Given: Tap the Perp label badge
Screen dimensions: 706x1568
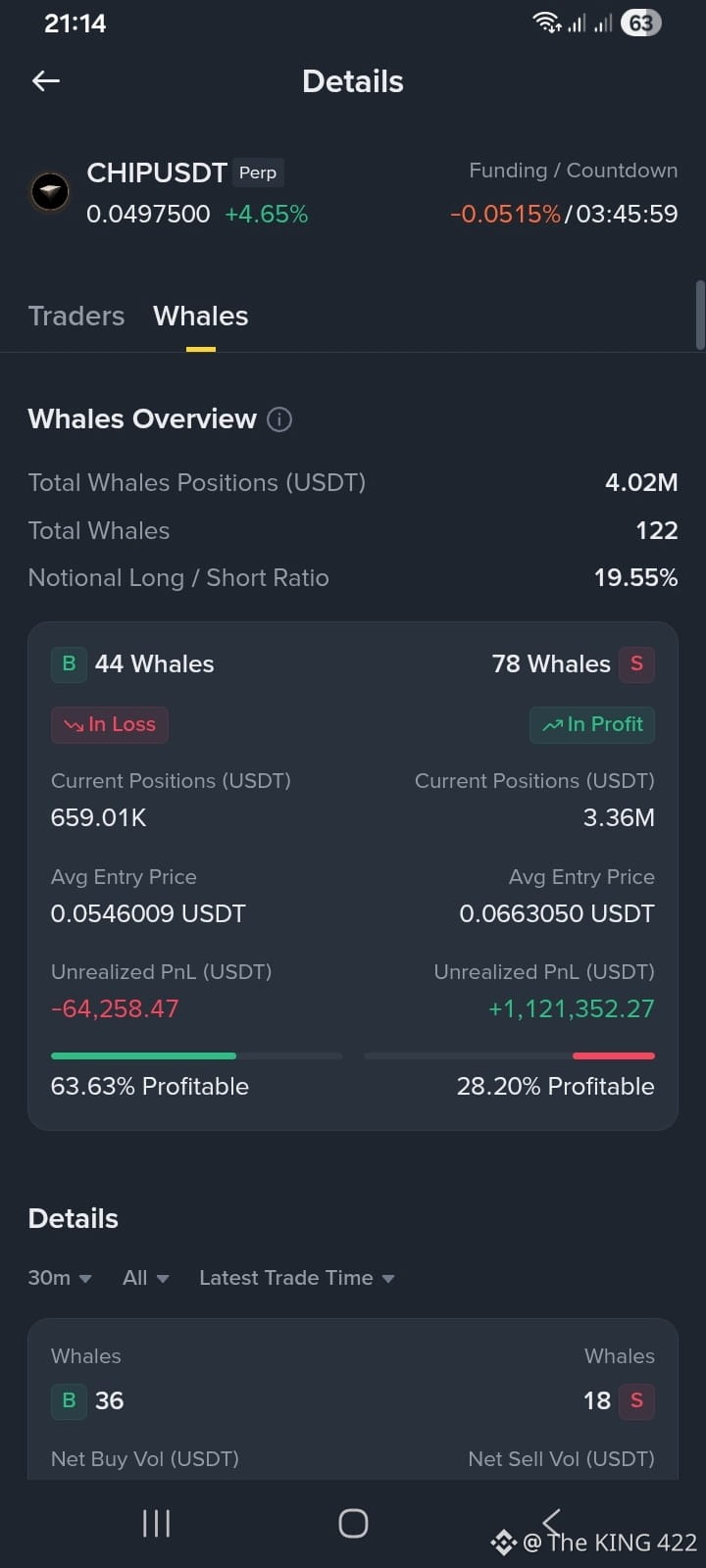Looking at the screenshot, I should (258, 172).
